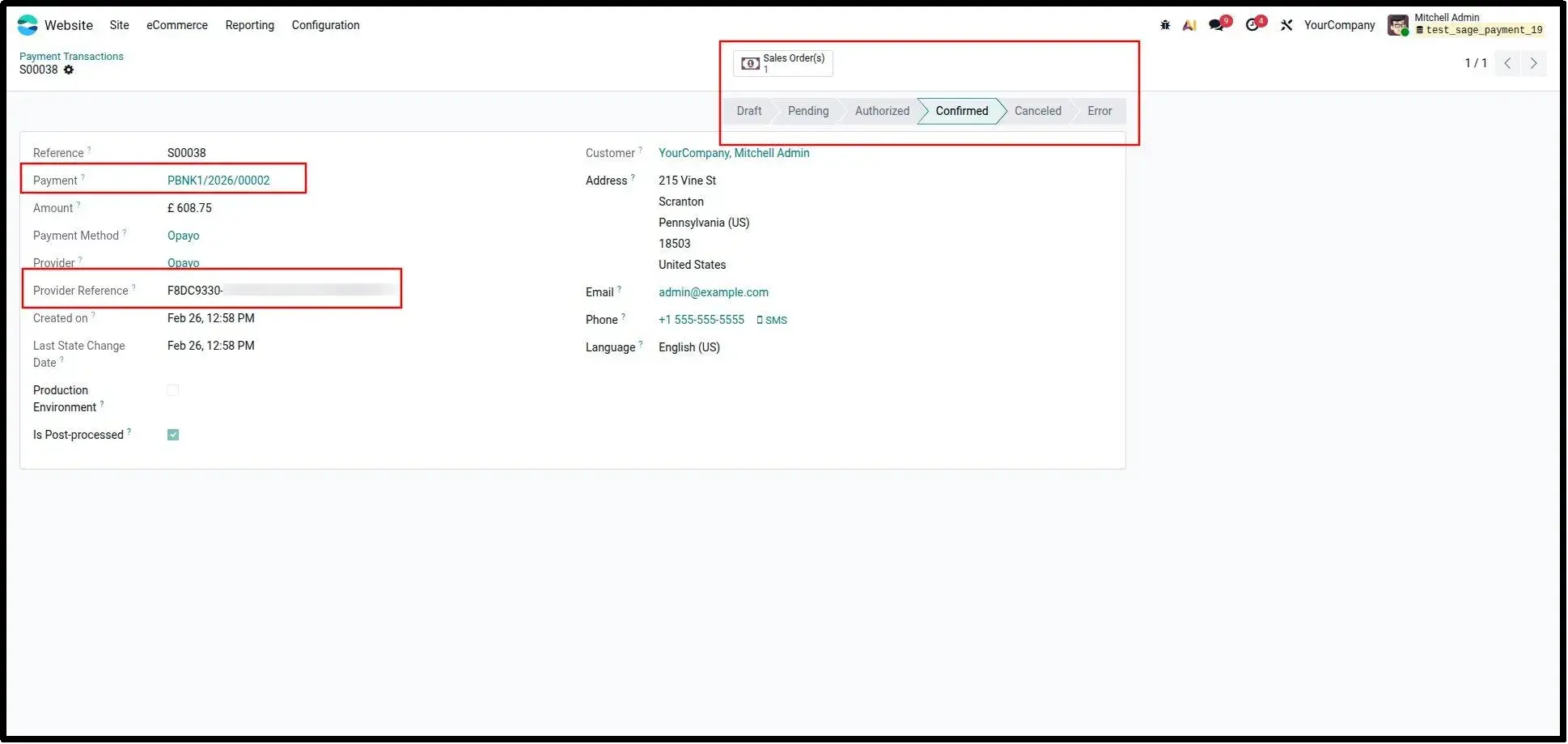Go back to Payment Transactions breadcrumb
The width and height of the screenshot is (1568, 744).
(x=71, y=56)
